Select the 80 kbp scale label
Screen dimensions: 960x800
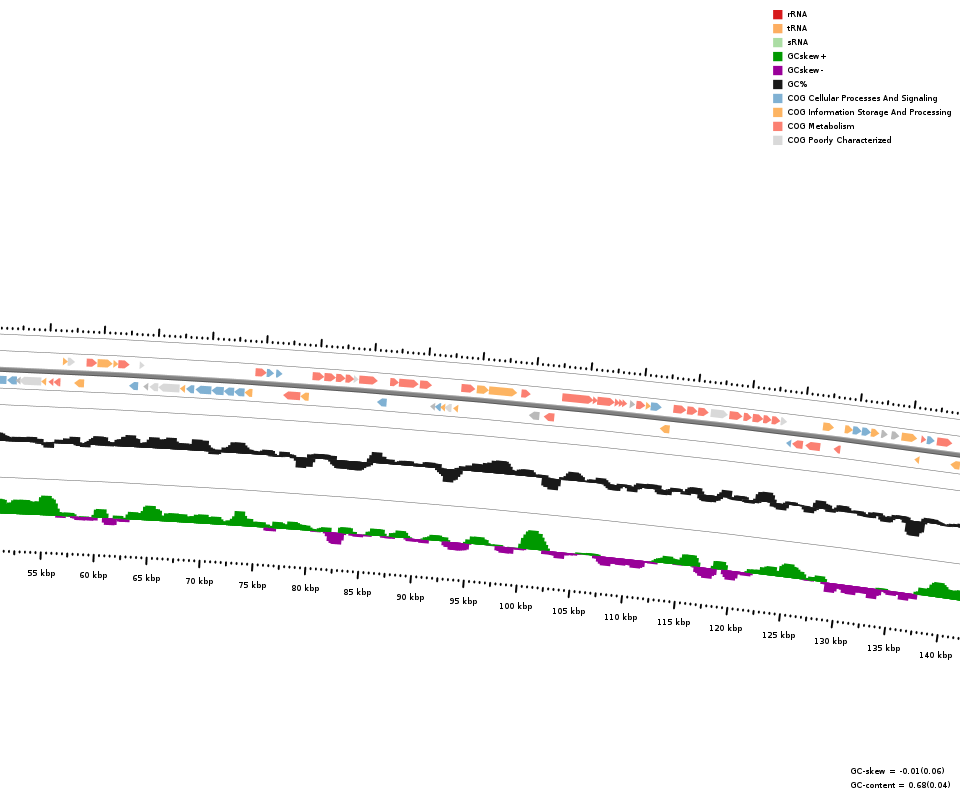[305, 588]
